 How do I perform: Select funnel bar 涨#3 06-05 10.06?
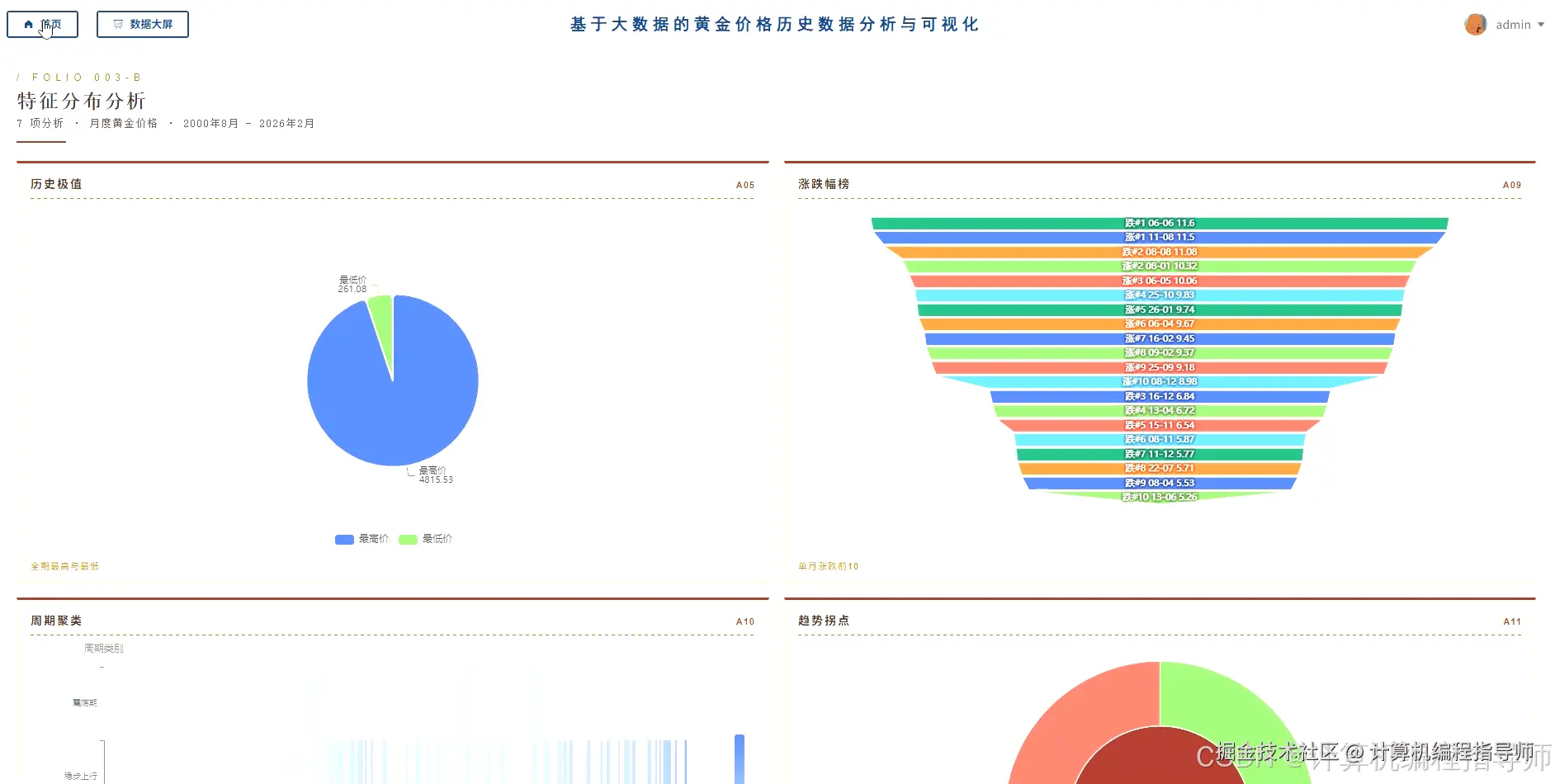pos(1160,281)
